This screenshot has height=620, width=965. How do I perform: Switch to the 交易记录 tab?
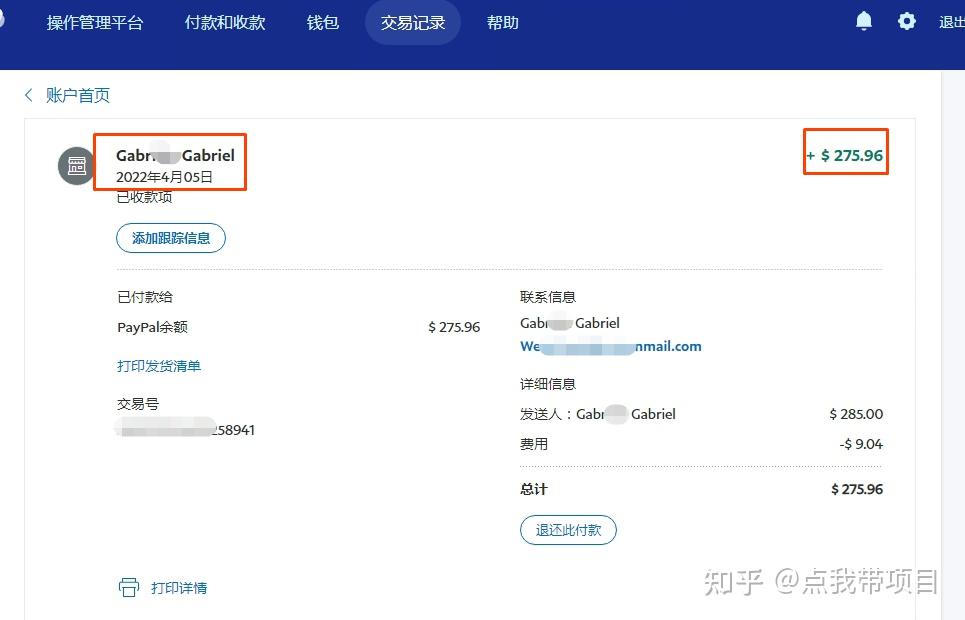412,22
